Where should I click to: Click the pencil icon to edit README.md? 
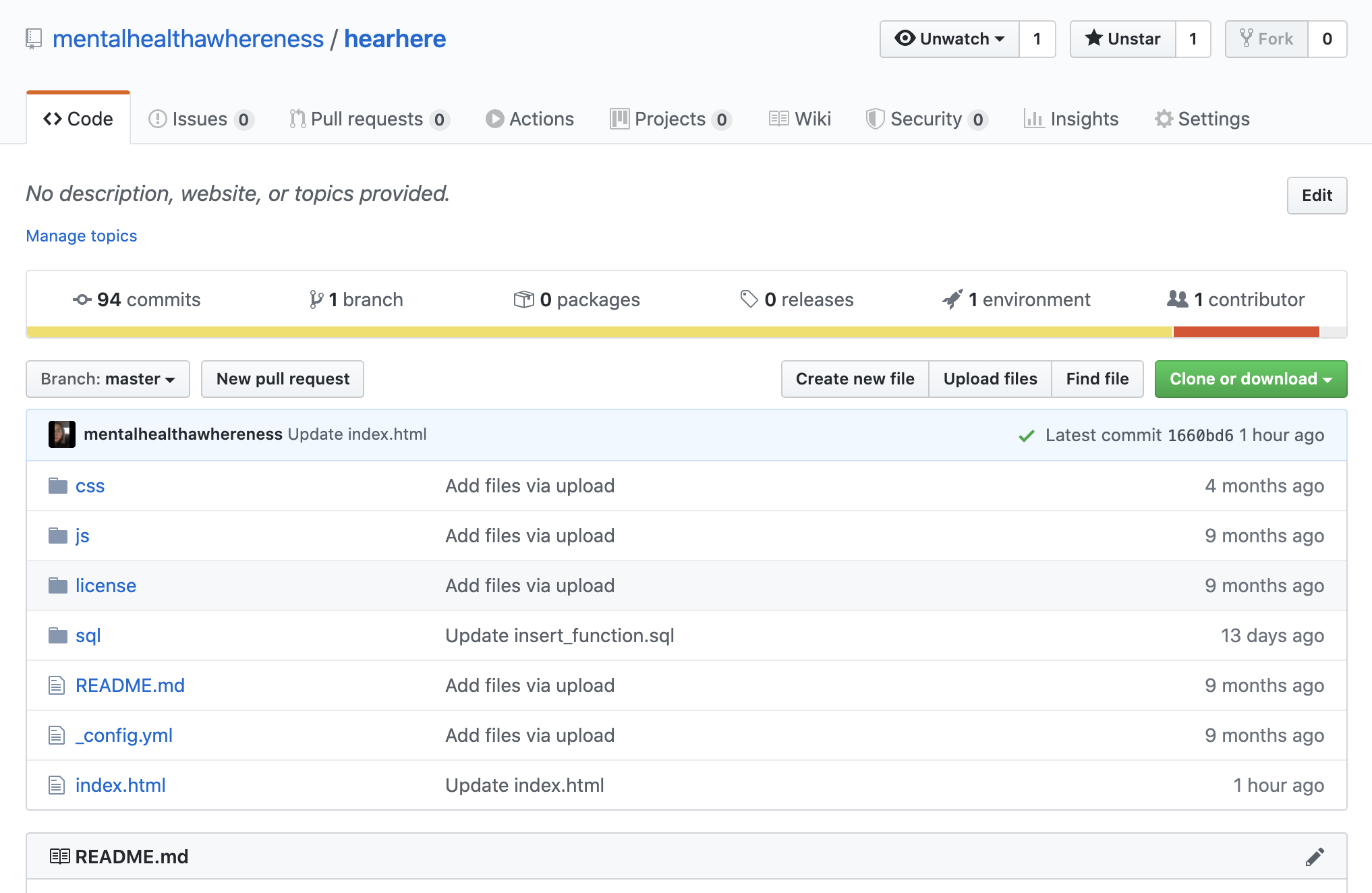click(x=1314, y=857)
